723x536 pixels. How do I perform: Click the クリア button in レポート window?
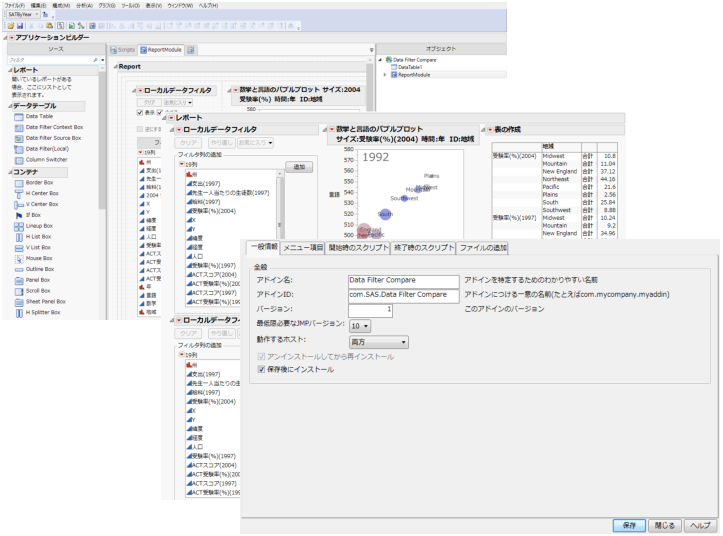coord(188,143)
